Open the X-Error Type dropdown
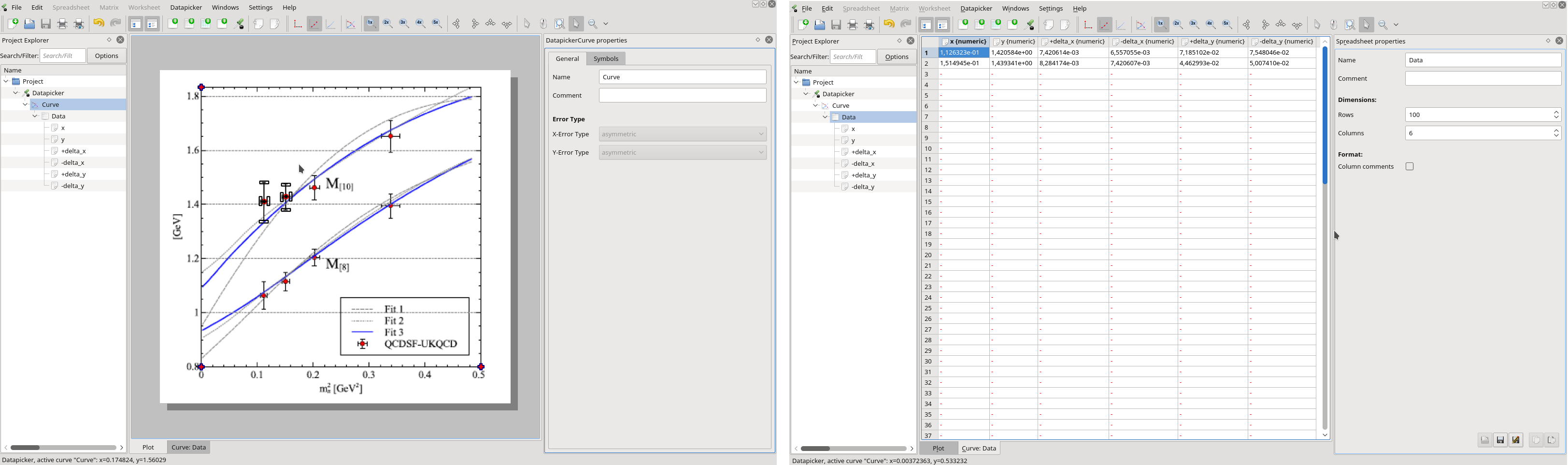The image size is (1568, 465). pos(683,134)
